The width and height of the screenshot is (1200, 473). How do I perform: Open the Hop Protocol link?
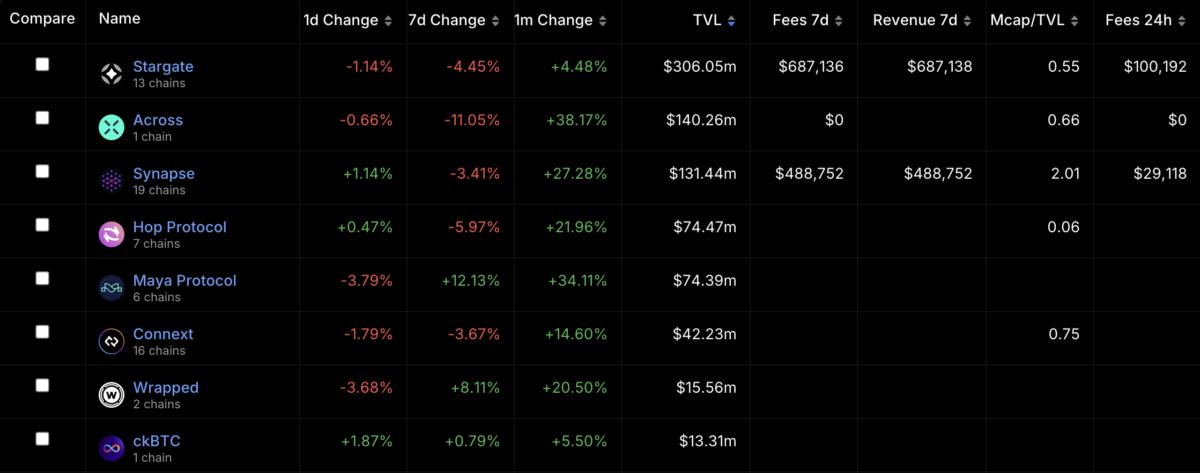pyautogui.click(x=180, y=227)
